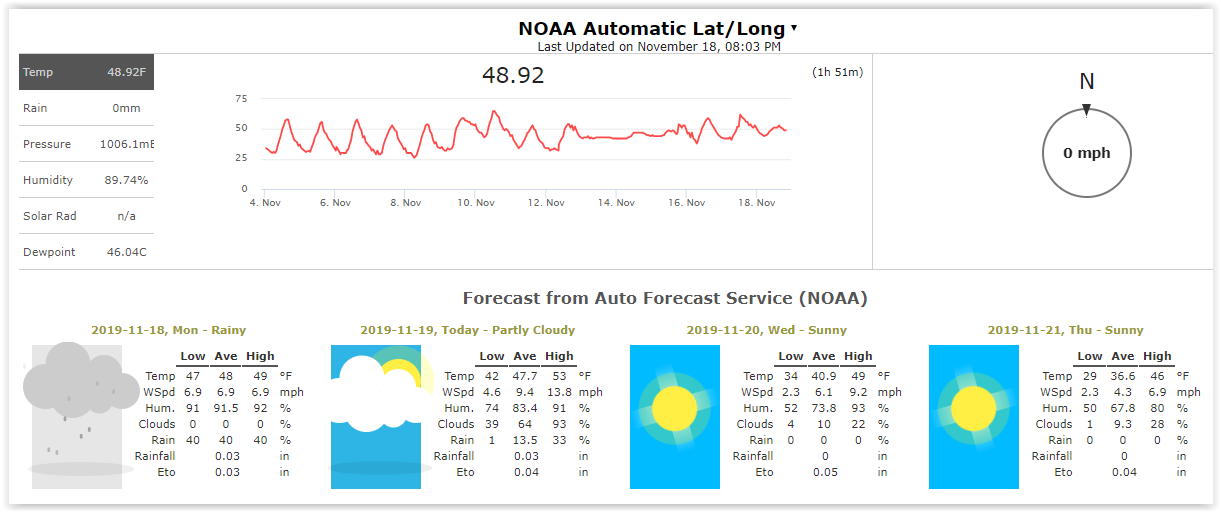Click Forecast from Auto Forecast Service heading

click(665, 298)
